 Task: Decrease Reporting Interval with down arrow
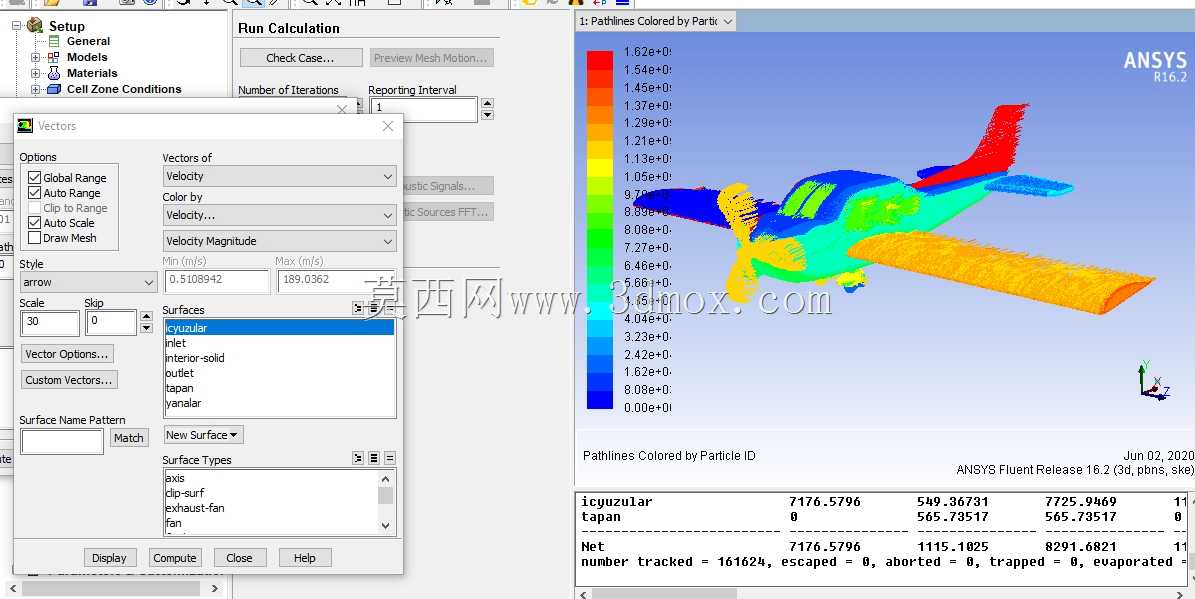coord(488,115)
